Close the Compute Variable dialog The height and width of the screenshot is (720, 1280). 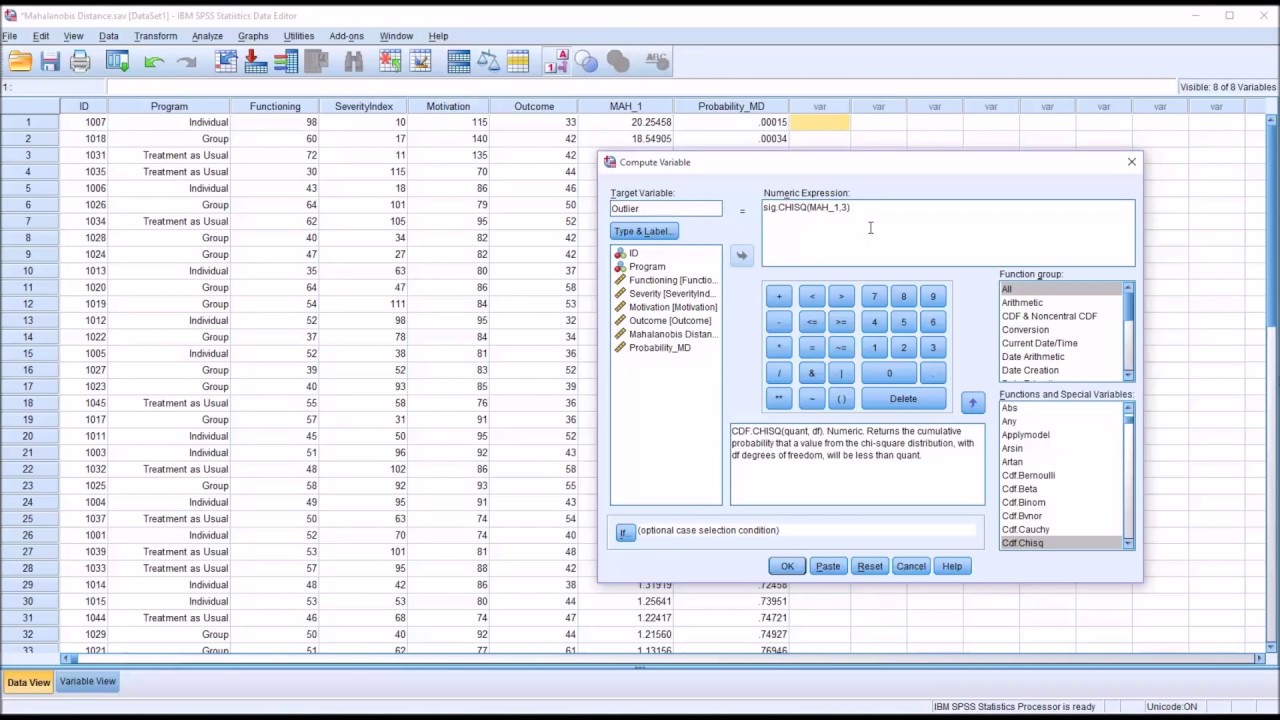[1132, 162]
